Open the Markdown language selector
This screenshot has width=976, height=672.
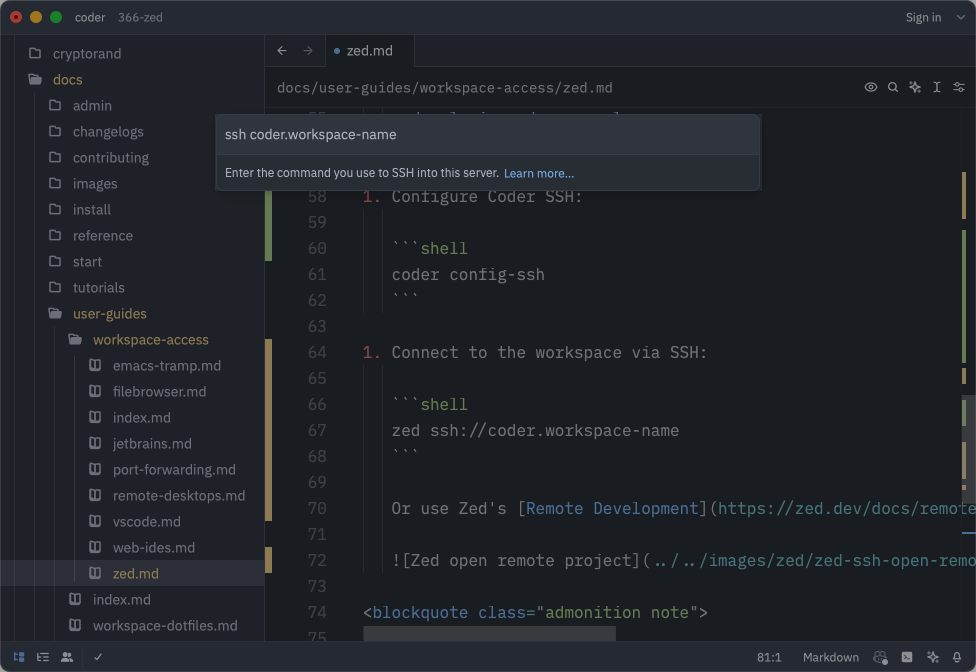pyautogui.click(x=830, y=657)
